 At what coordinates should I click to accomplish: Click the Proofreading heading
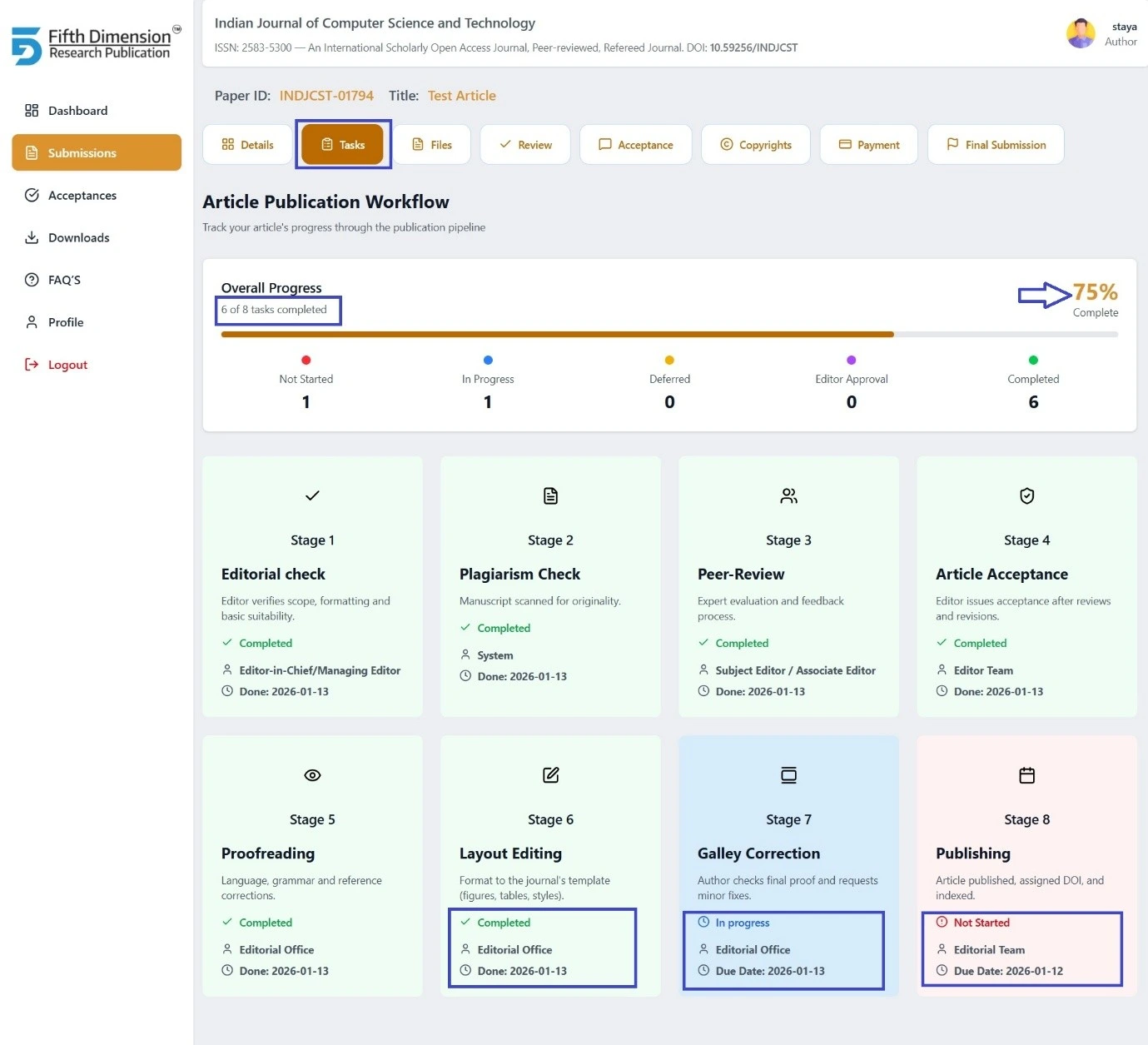tap(268, 853)
